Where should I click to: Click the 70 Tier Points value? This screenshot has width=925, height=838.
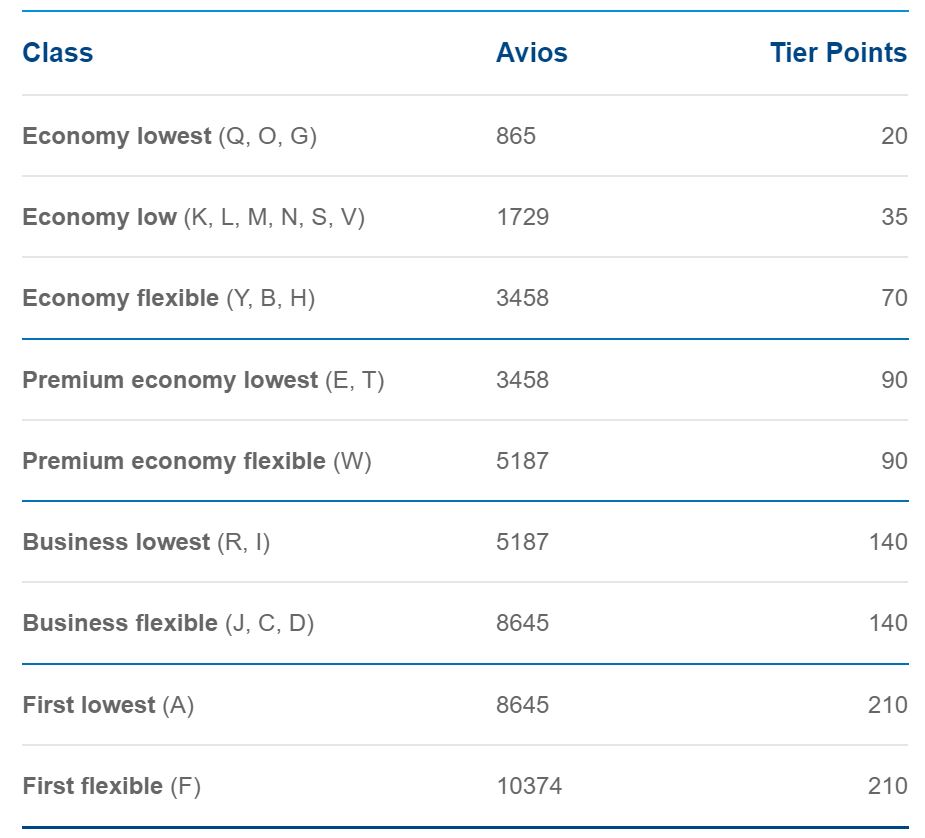coord(894,298)
